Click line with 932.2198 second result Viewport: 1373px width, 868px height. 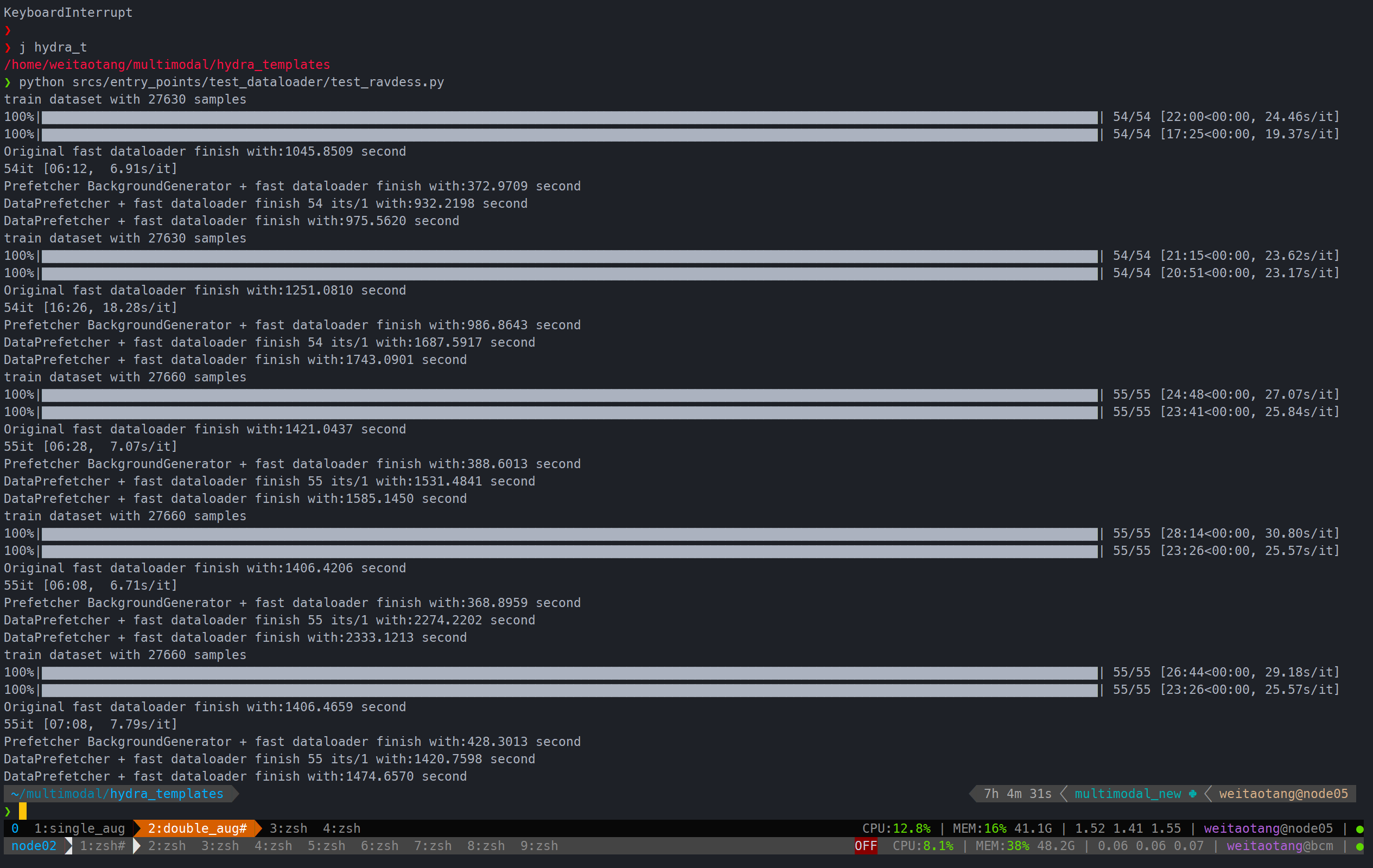click(266, 203)
